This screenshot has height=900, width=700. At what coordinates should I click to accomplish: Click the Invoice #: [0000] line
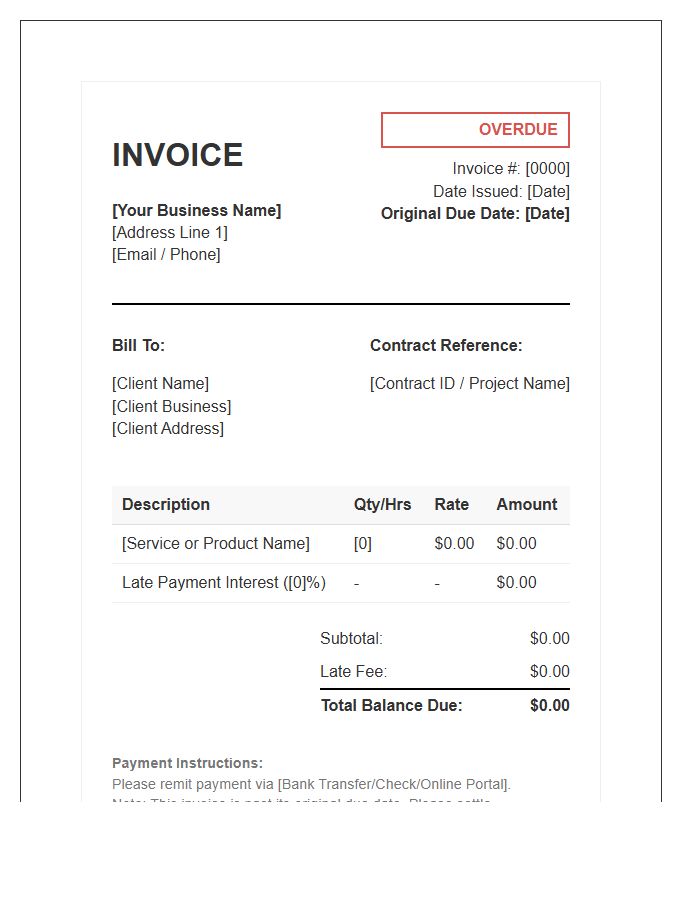[x=511, y=169]
